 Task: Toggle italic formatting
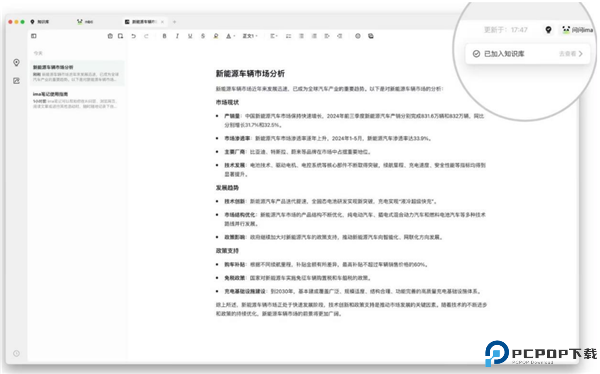(177, 36)
